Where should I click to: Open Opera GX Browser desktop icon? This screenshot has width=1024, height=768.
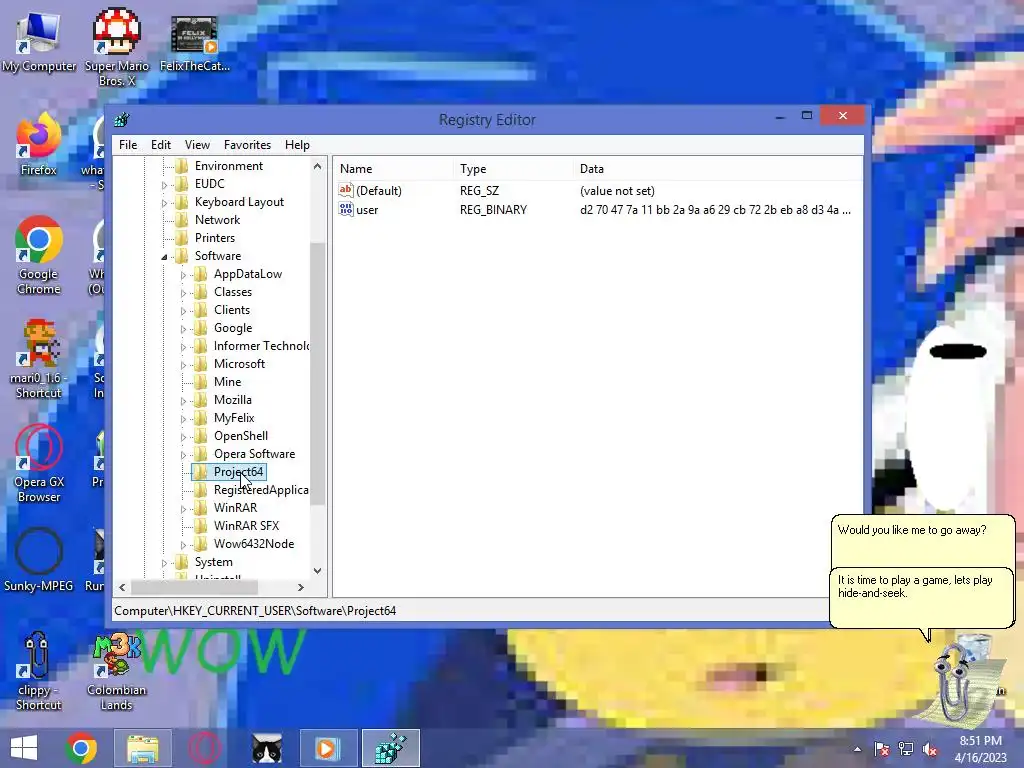coord(39,464)
